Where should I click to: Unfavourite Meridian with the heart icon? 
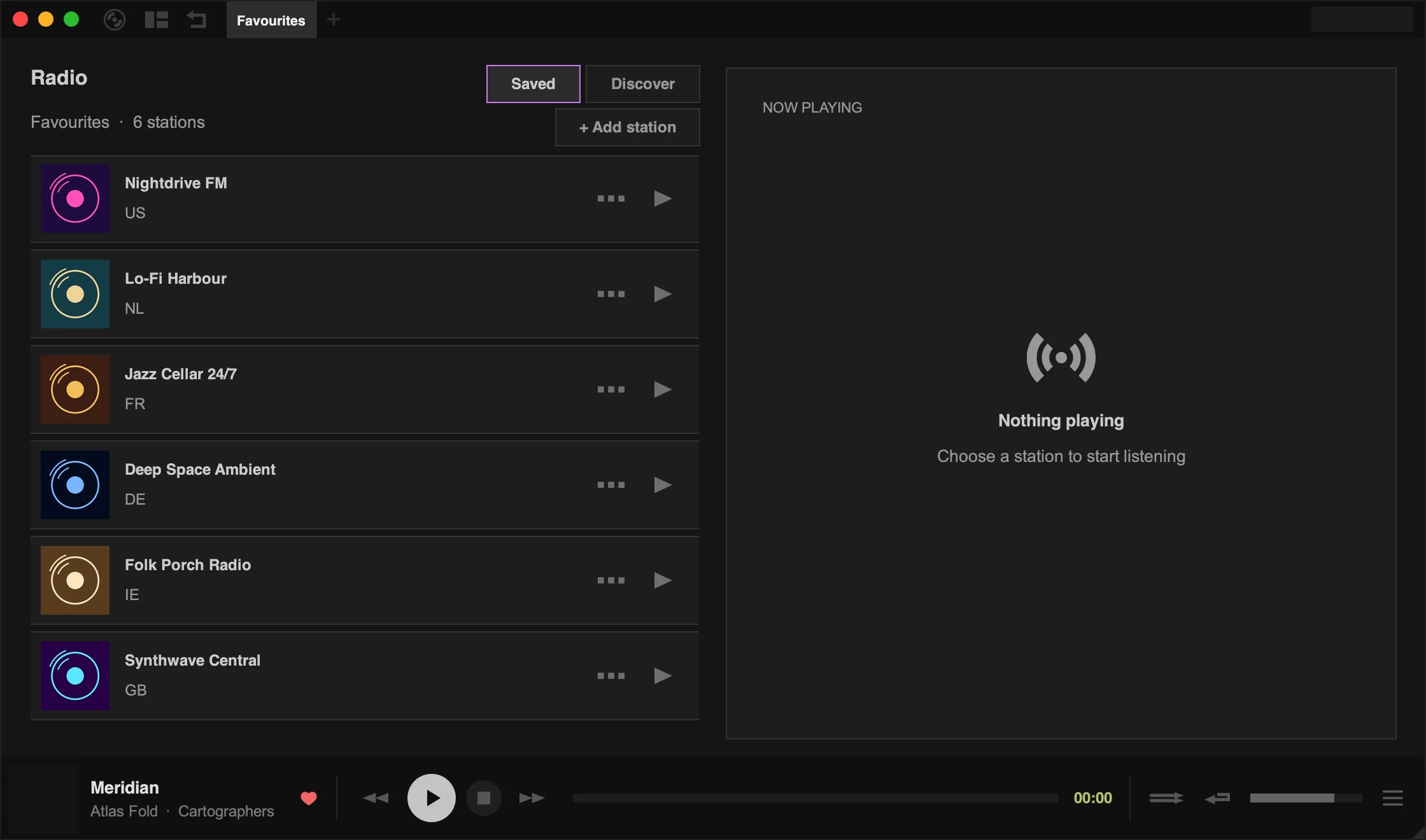point(309,798)
